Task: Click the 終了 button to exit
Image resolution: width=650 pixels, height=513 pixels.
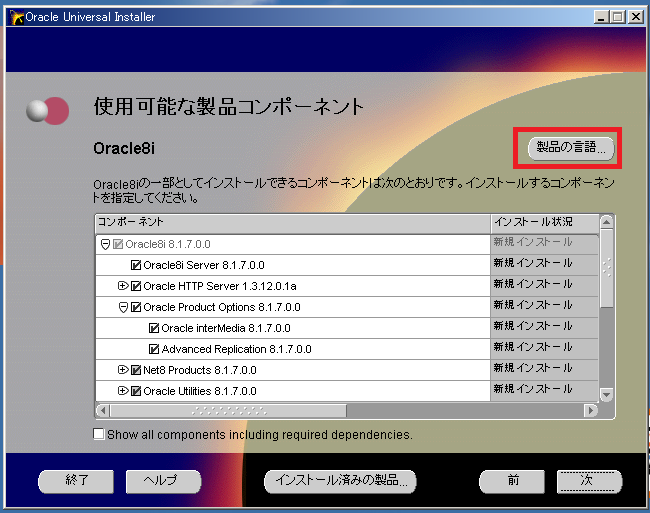Action: [76, 481]
